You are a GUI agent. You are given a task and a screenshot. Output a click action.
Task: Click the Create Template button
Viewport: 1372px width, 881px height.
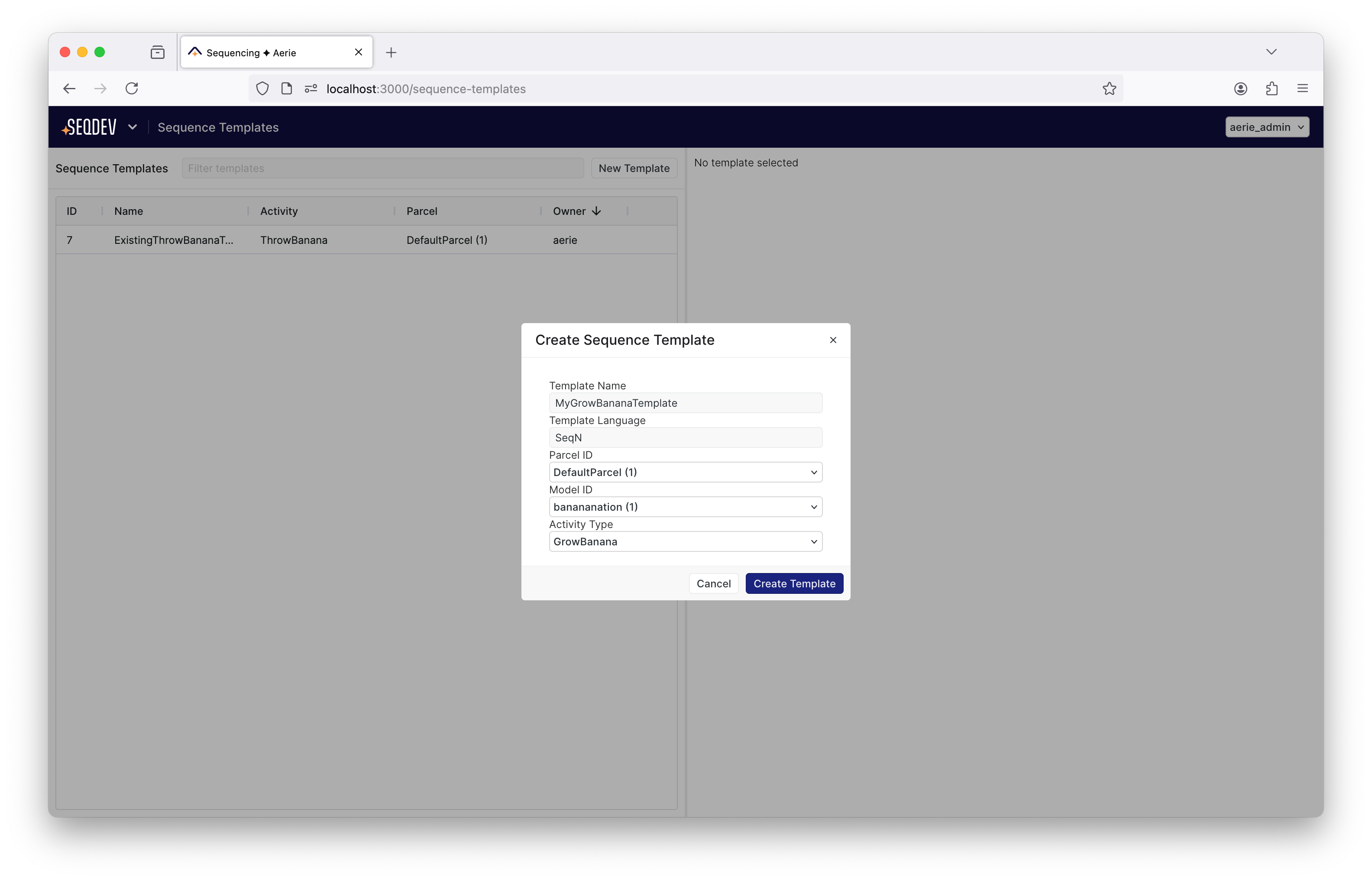tap(794, 583)
